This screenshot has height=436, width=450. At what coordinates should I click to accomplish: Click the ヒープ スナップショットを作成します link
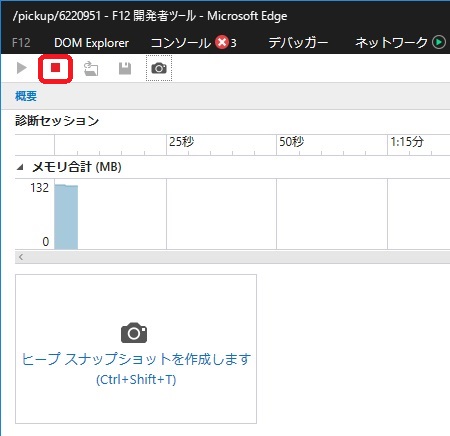[x=136, y=359]
